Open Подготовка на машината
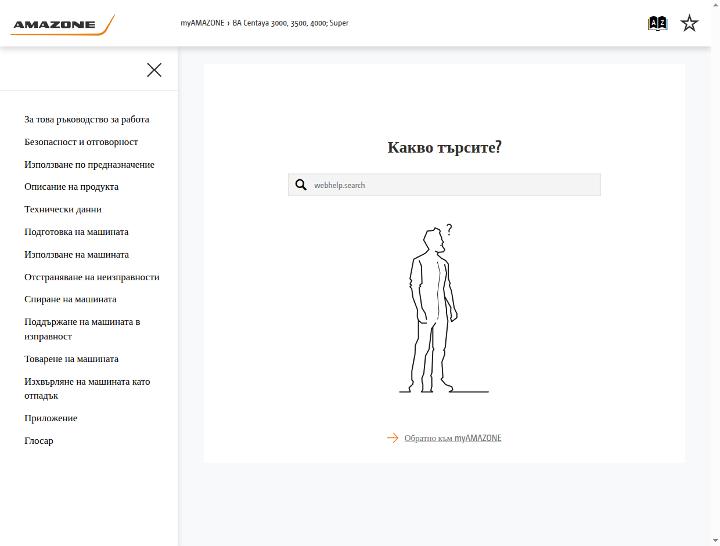This screenshot has width=720, height=546. click(x=76, y=232)
